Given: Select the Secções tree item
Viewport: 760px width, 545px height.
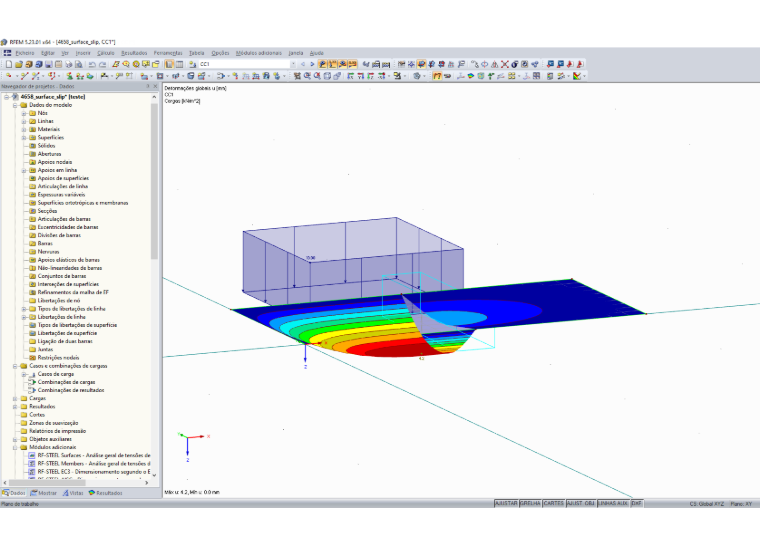Looking at the screenshot, I should point(48,211).
